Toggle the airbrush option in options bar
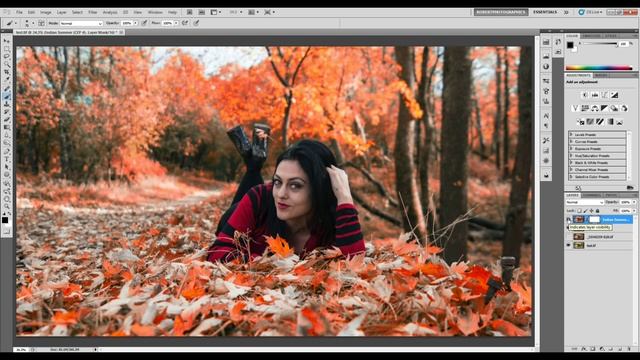 185,23
